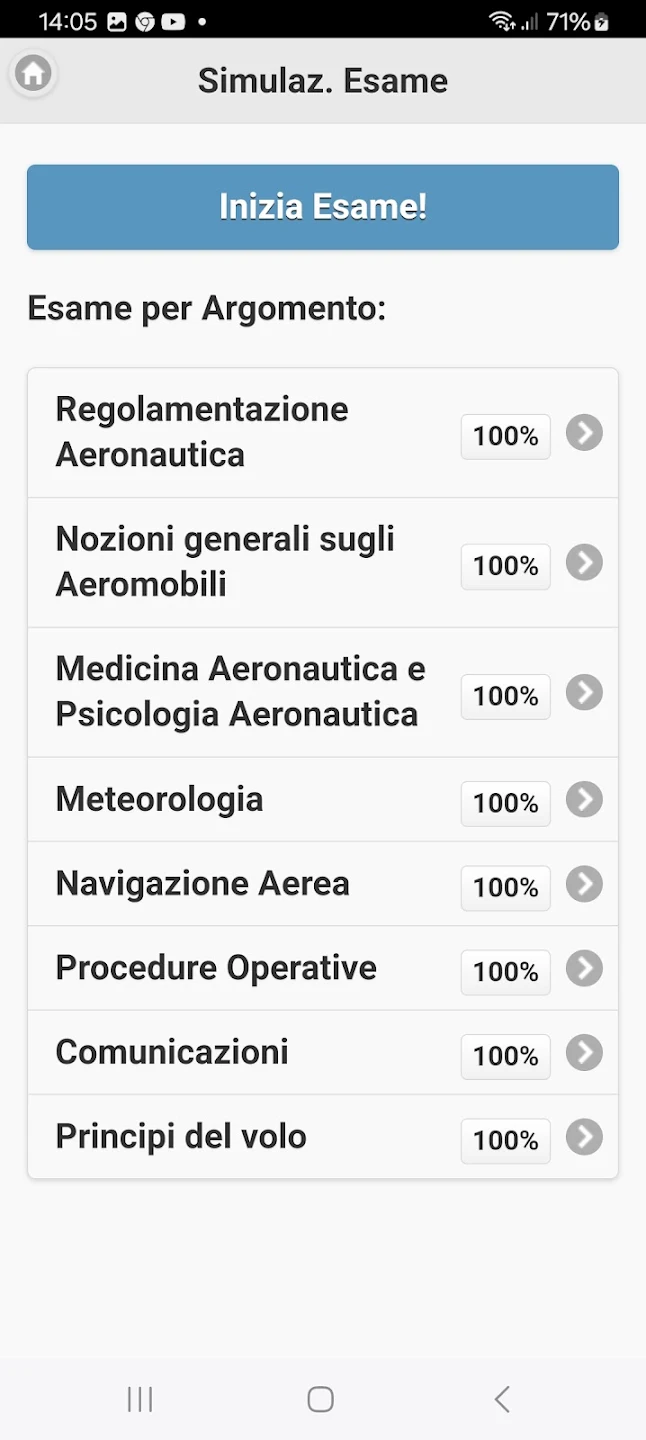The image size is (646, 1440).
Task: Expand Comunicazioni with its chevron
Action: click(x=584, y=1052)
